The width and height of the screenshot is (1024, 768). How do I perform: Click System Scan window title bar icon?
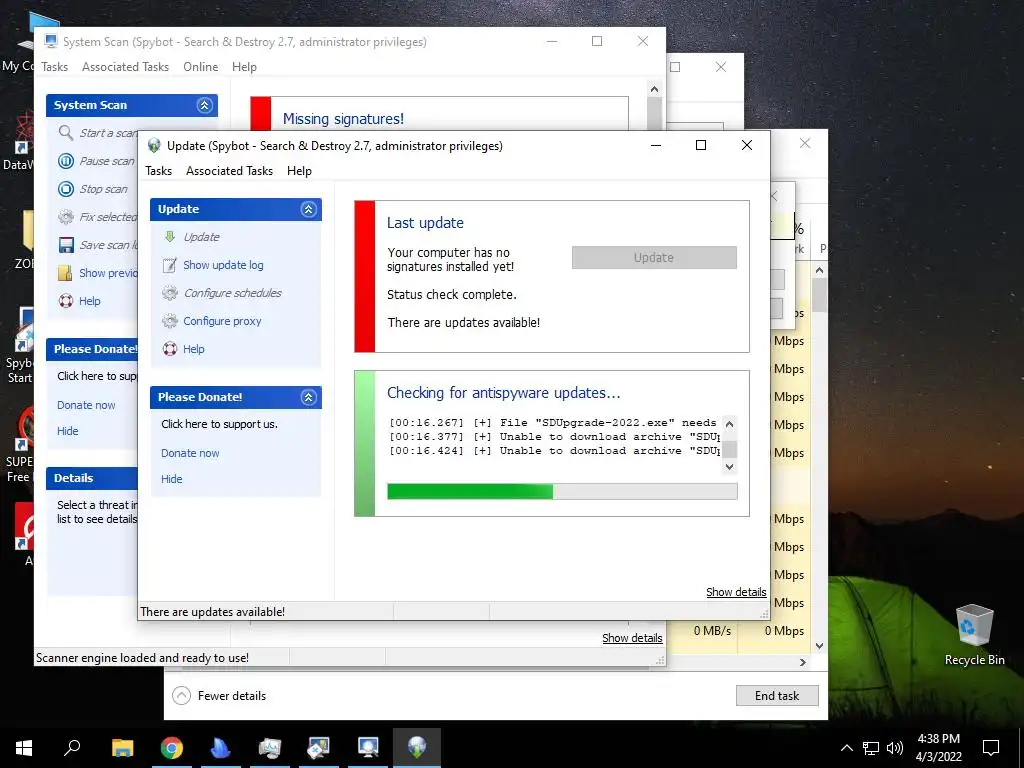click(x=51, y=41)
